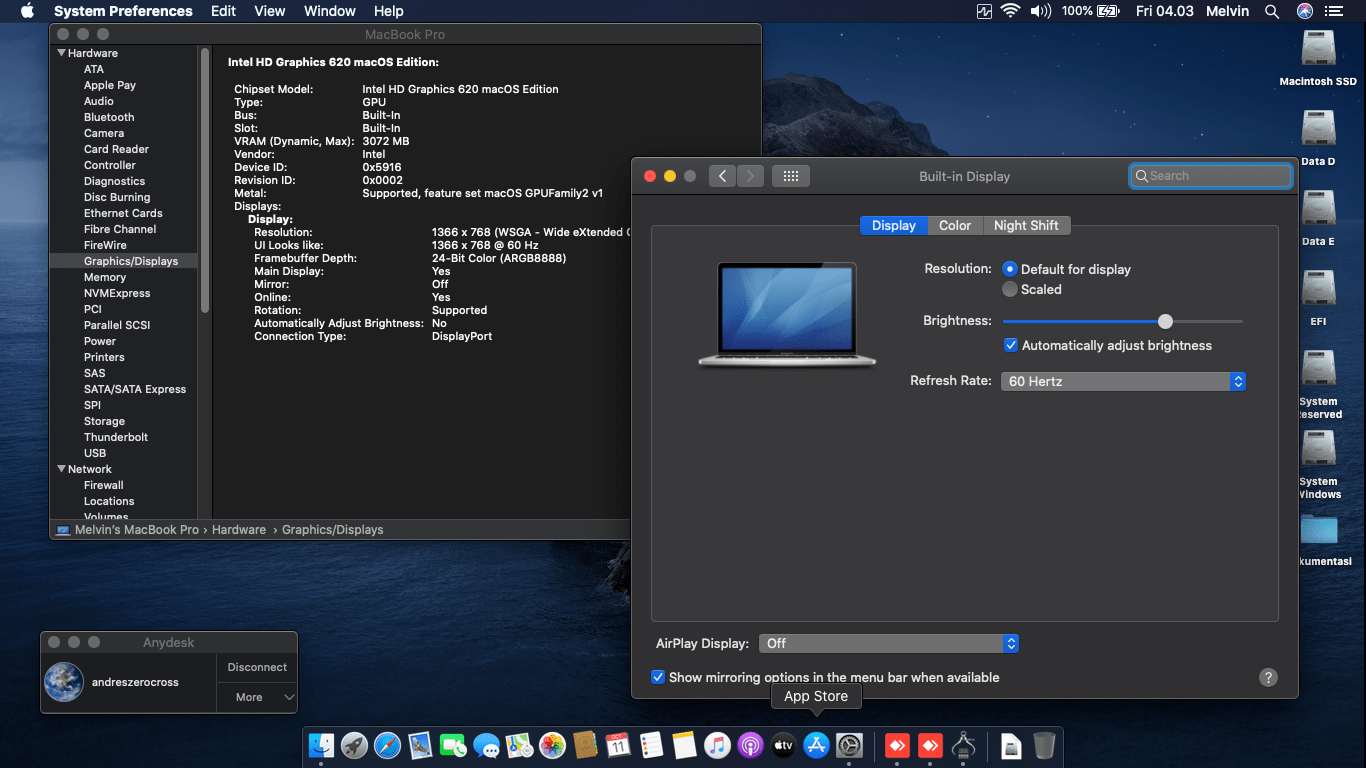Click the App Store Dock icon
Viewport: 1366px width, 768px height.
click(816, 745)
